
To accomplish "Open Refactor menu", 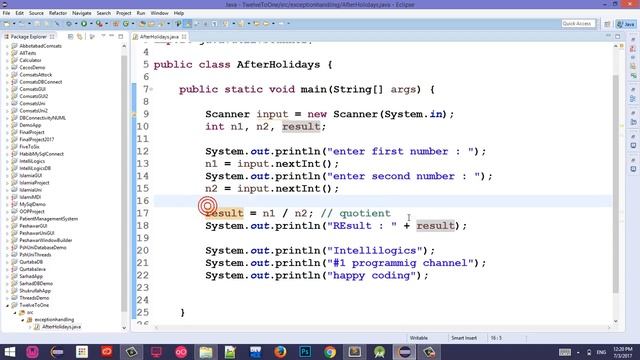I will pos(58,13).
